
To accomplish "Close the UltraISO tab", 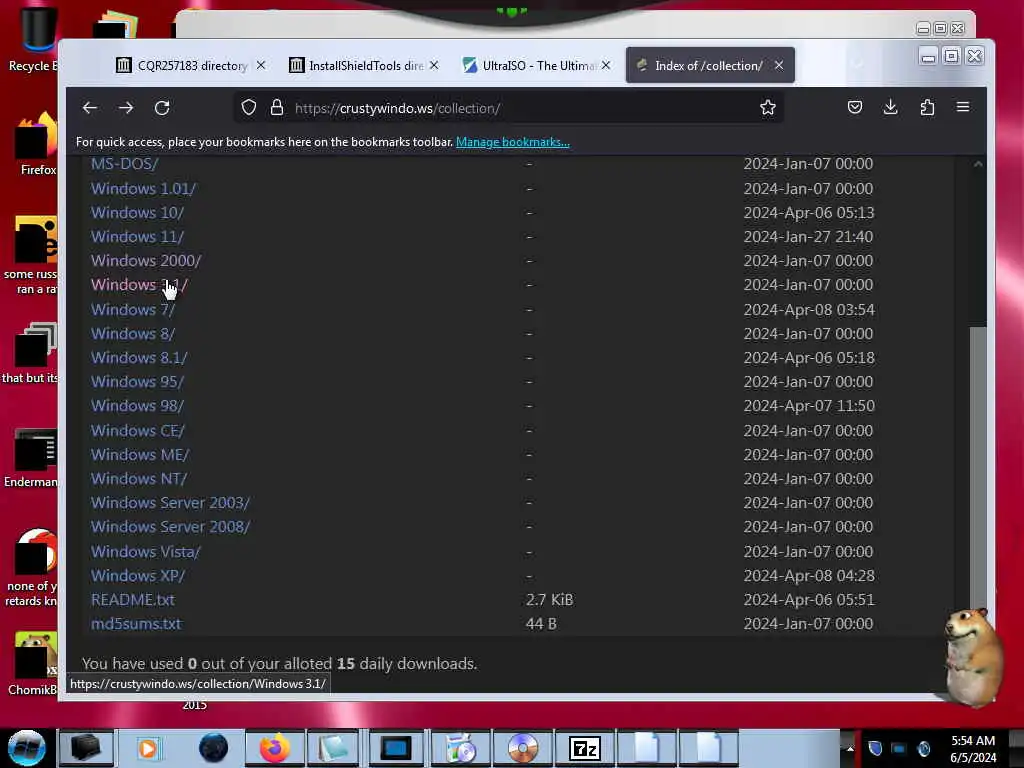I will coord(606,65).
